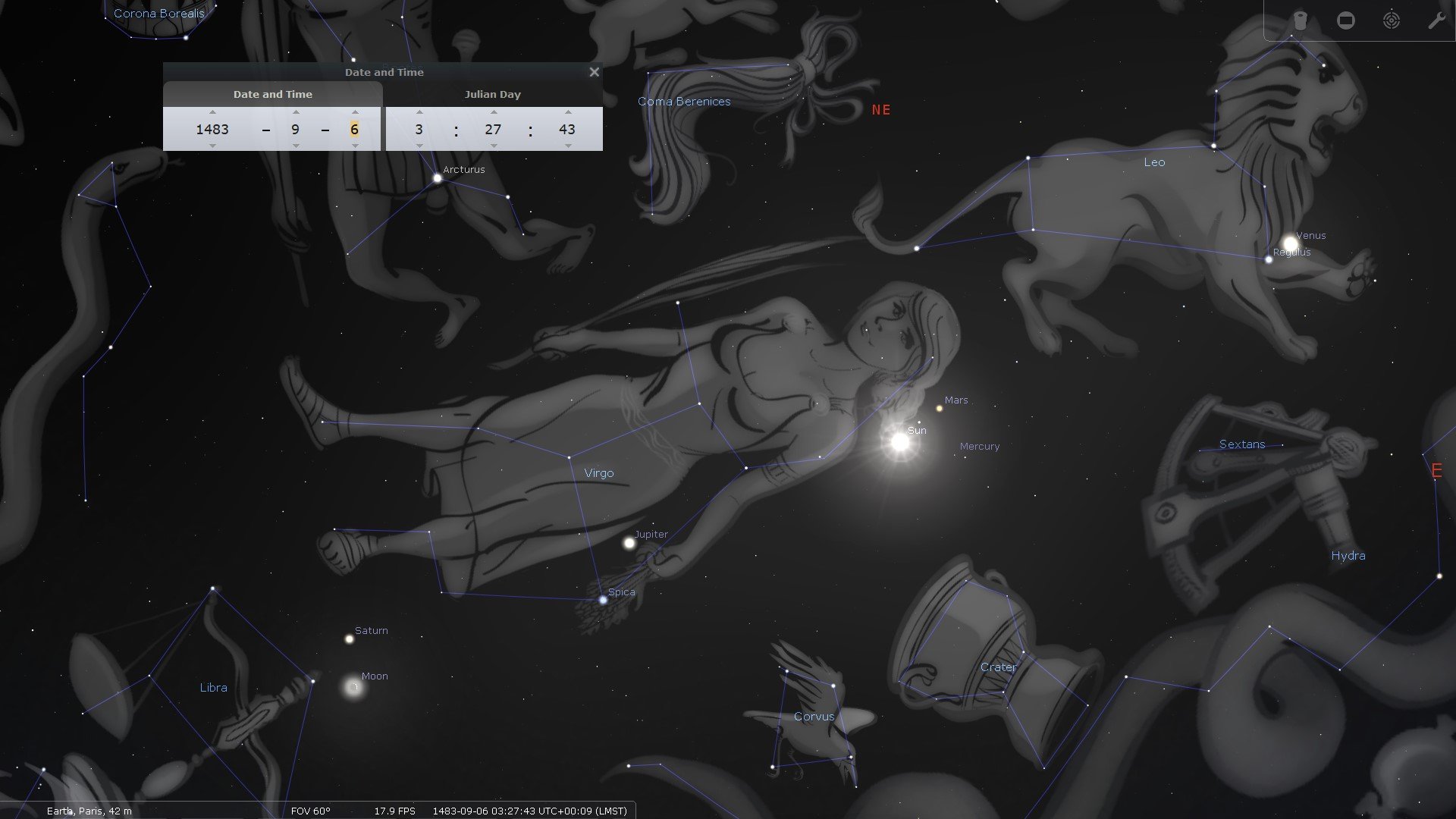Switch to the Date and Time tab
1456x819 pixels.
pos(273,94)
